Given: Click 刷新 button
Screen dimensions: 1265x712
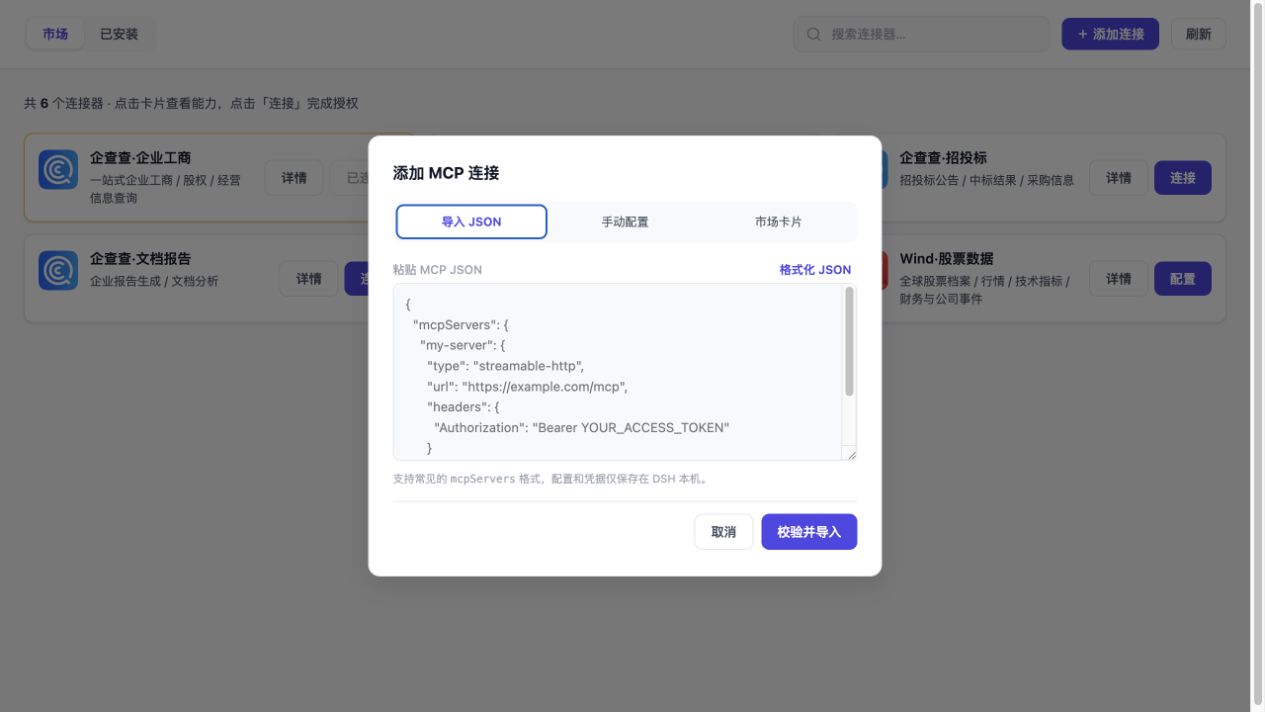Looking at the screenshot, I should [x=1198, y=34].
